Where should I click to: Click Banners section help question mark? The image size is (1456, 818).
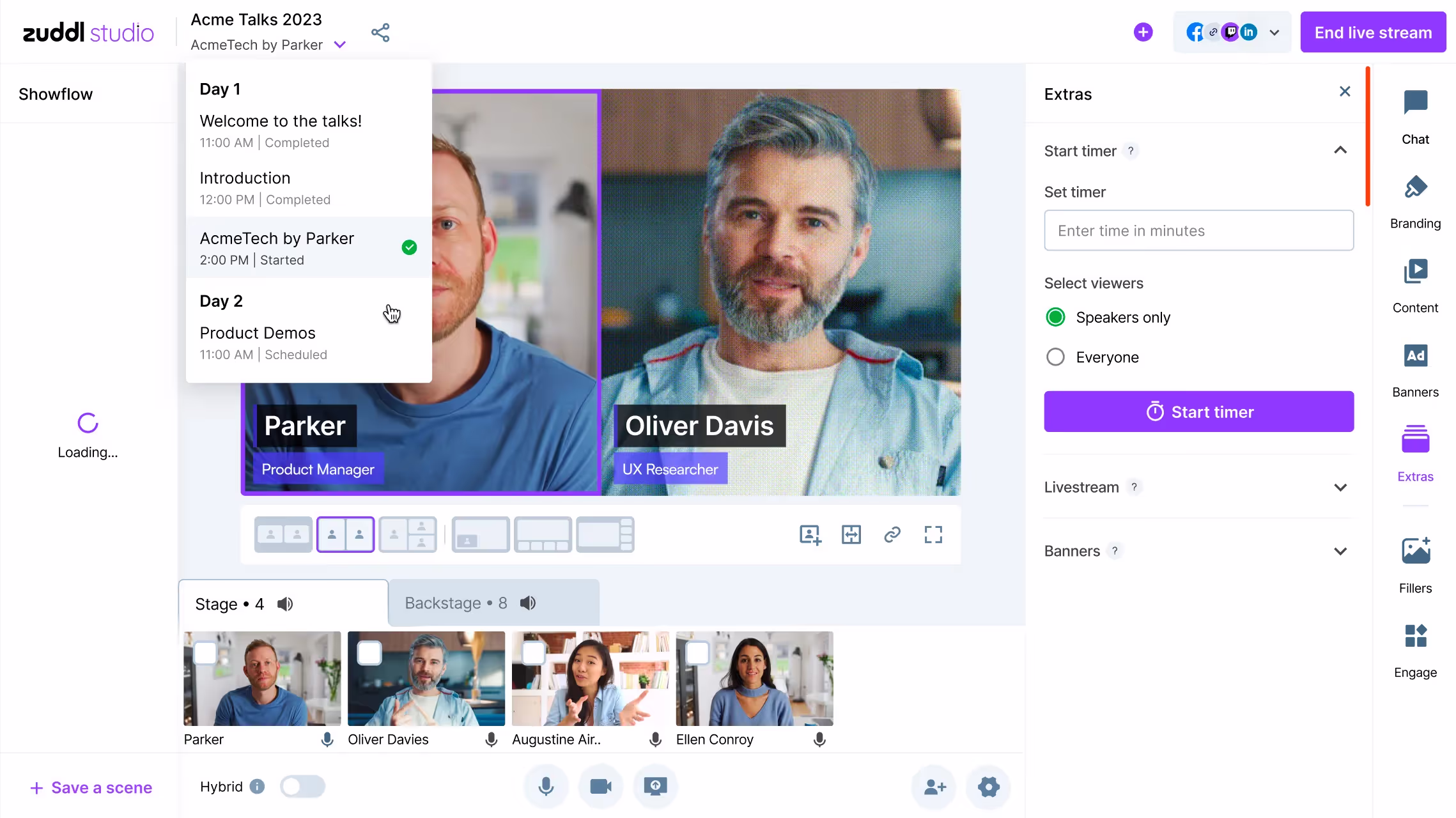pyautogui.click(x=1115, y=551)
